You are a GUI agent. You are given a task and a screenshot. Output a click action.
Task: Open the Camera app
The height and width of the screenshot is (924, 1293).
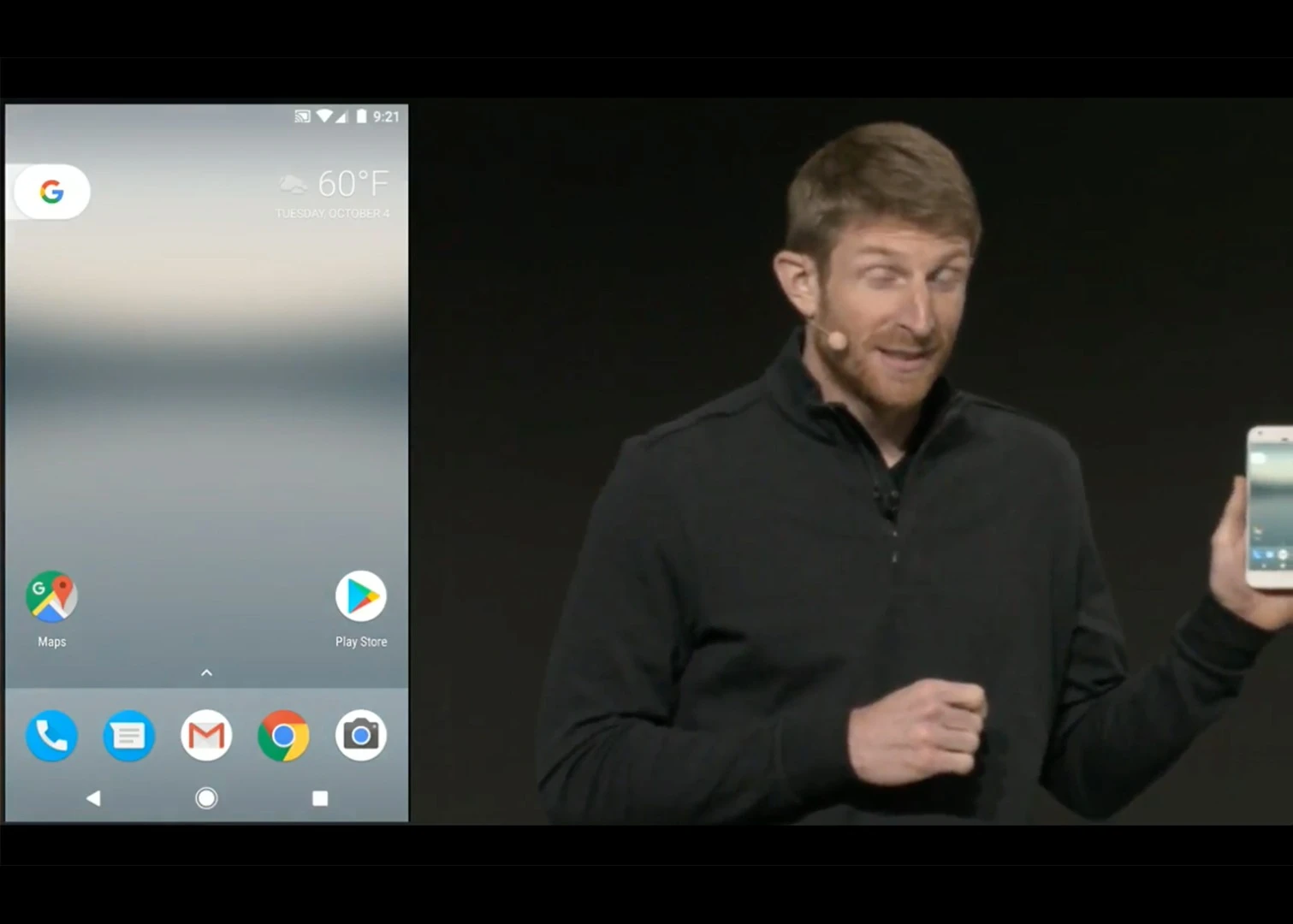361,735
